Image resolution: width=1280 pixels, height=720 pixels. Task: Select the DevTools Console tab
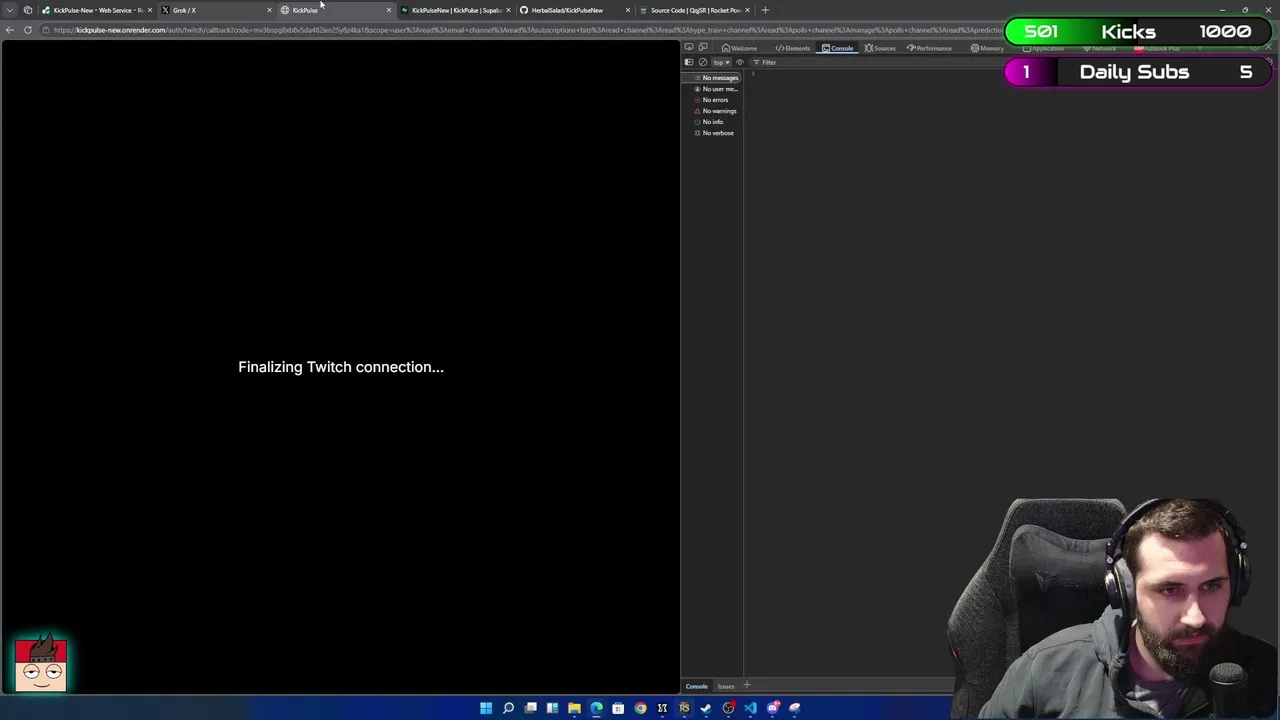pos(838,48)
